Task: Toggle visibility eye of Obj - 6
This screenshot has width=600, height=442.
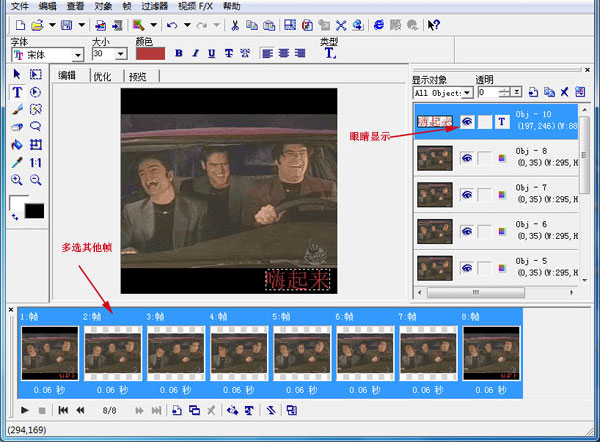Action: point(467,231)
